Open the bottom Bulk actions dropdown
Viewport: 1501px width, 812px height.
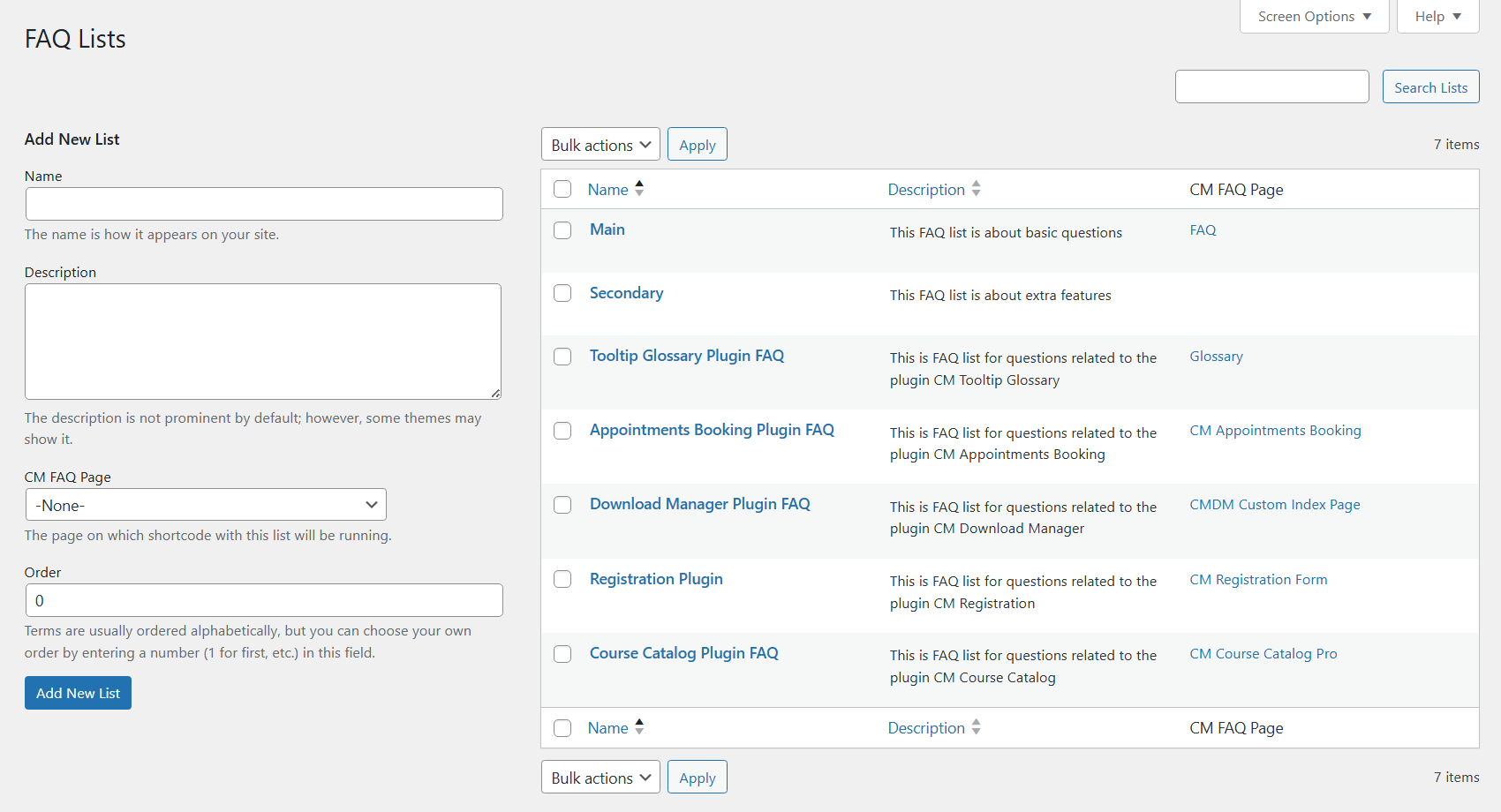(x=600, y=778)
